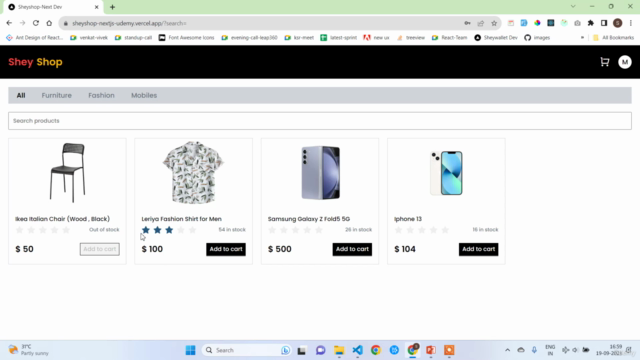Open the weather widget 31°C

[29, 350]
